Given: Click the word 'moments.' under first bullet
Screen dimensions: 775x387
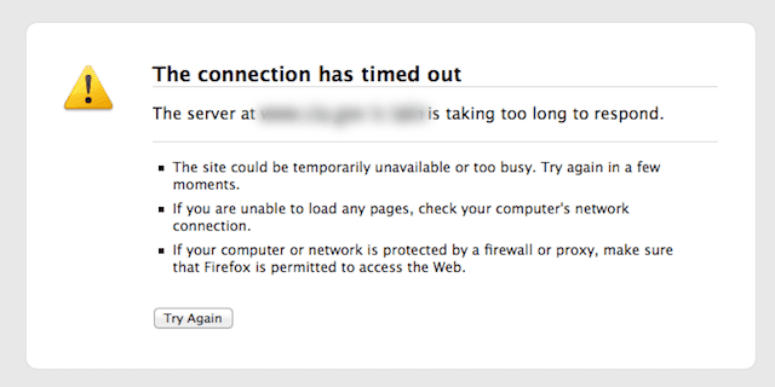Looking at the screenshot, I should 206,185.
